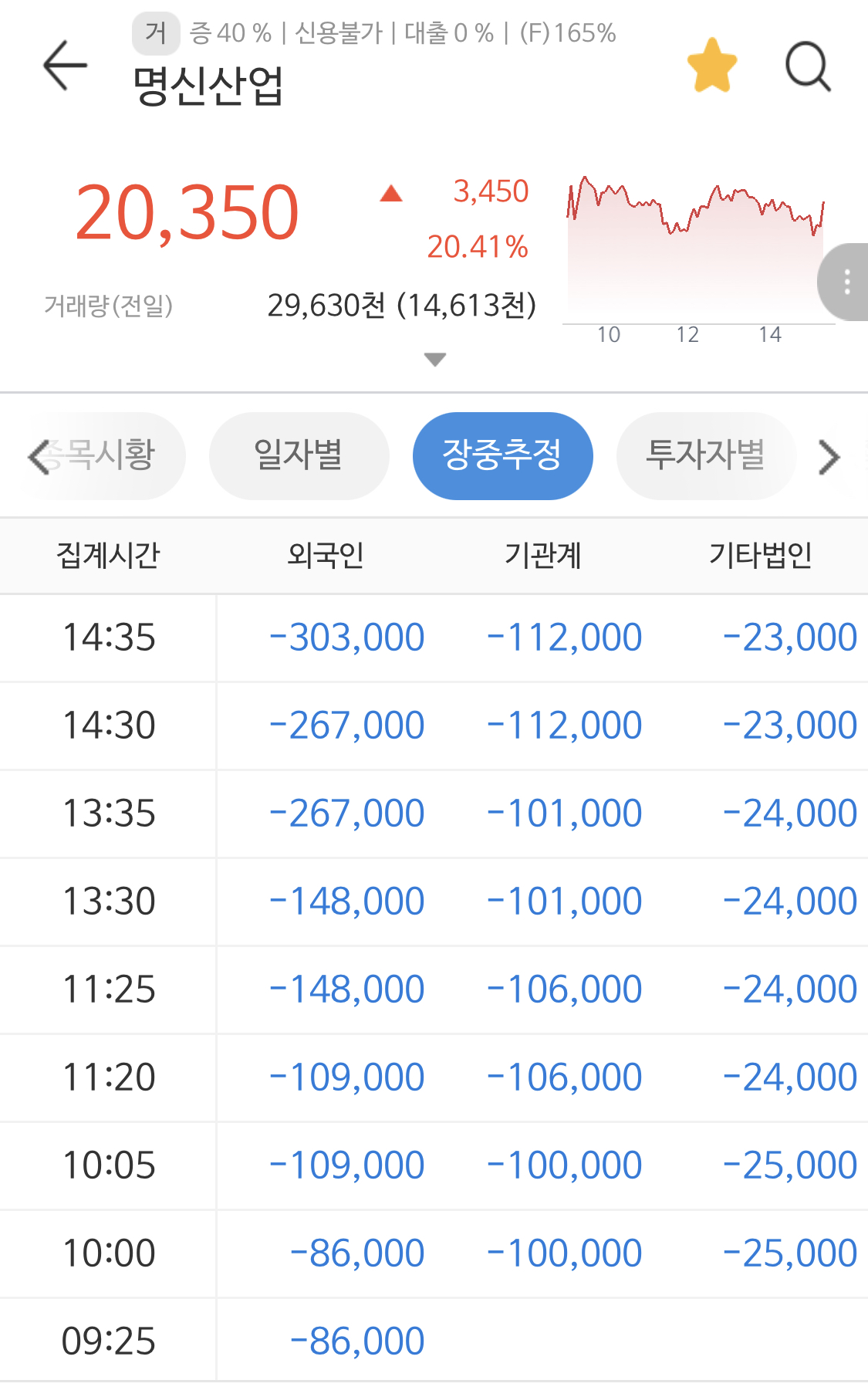Select the 장중추정 tab

(502, 455)
